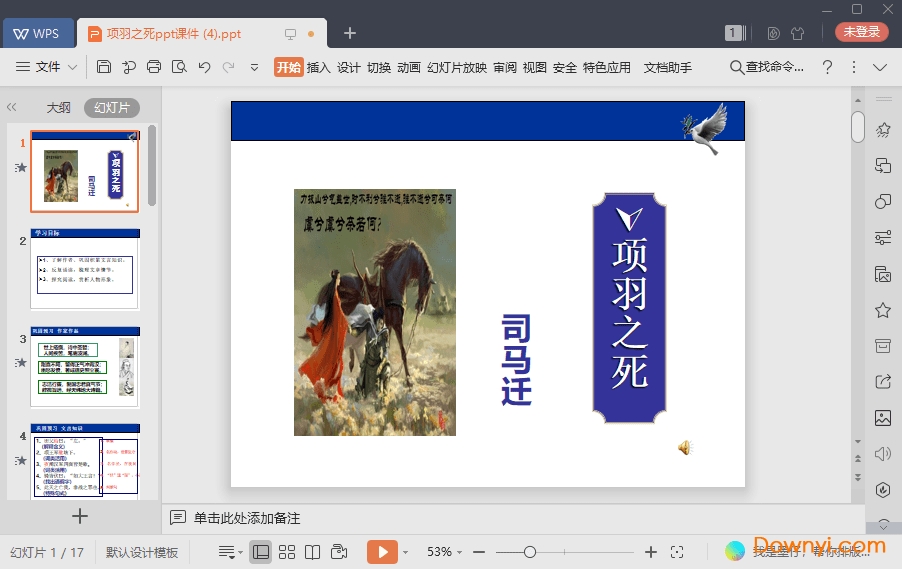Image resolution: width=902 pixels, height=569 pixels.
Task: Click the Save icon in the toolbar
Action: pyautogui.click(x=104, y=67)
